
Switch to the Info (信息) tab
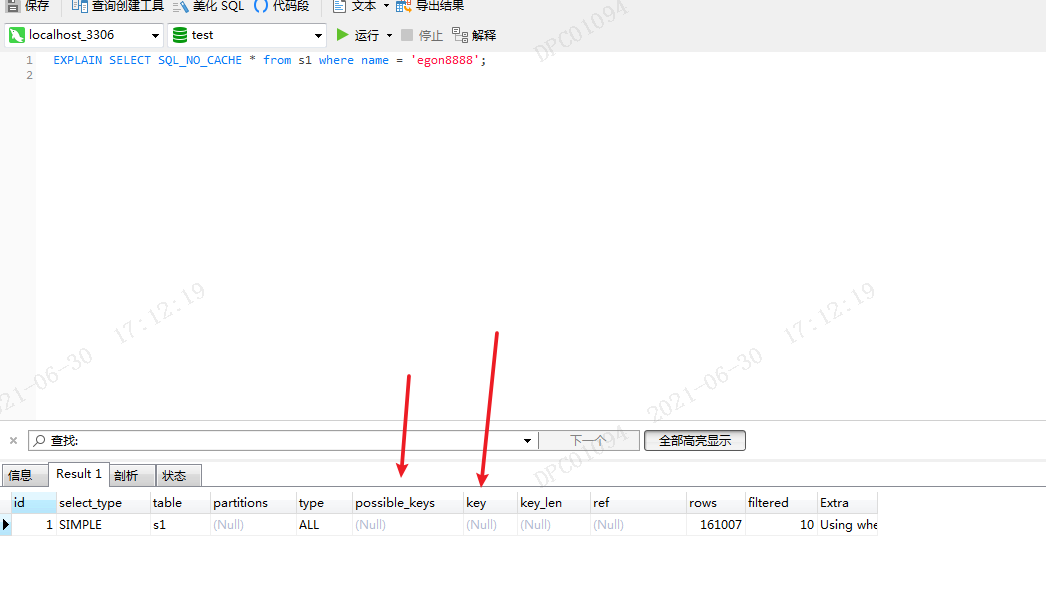tap(25, 475)
